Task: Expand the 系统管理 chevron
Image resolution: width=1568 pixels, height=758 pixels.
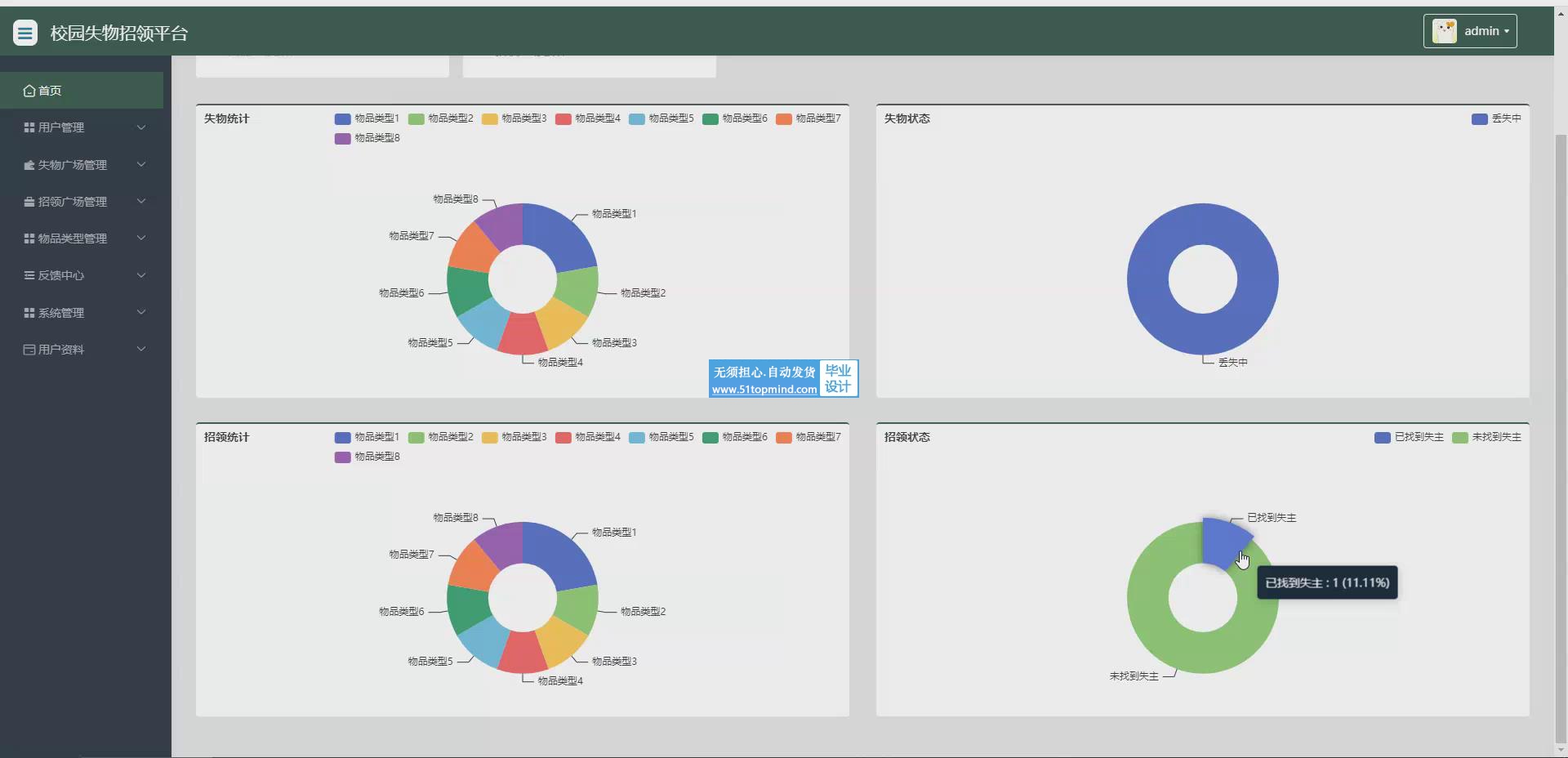Action: click(x=141, y=312)
